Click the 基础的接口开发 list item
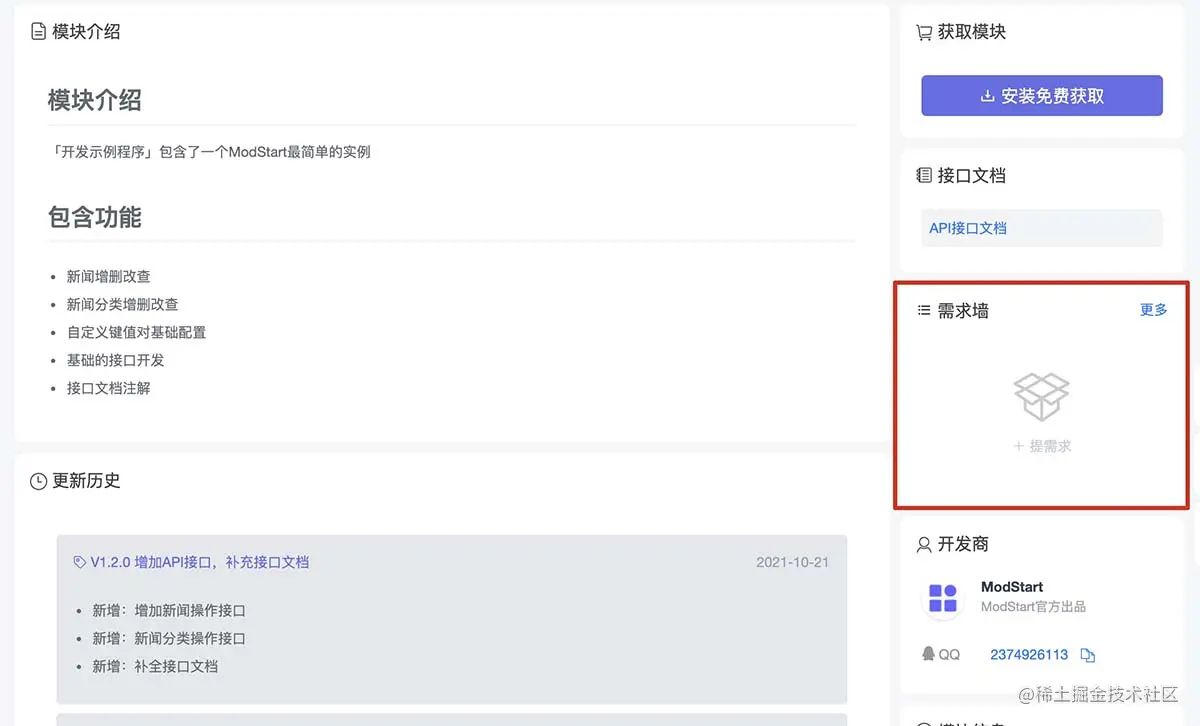The width and height of the screenshot is (1200, 726). 116,360
